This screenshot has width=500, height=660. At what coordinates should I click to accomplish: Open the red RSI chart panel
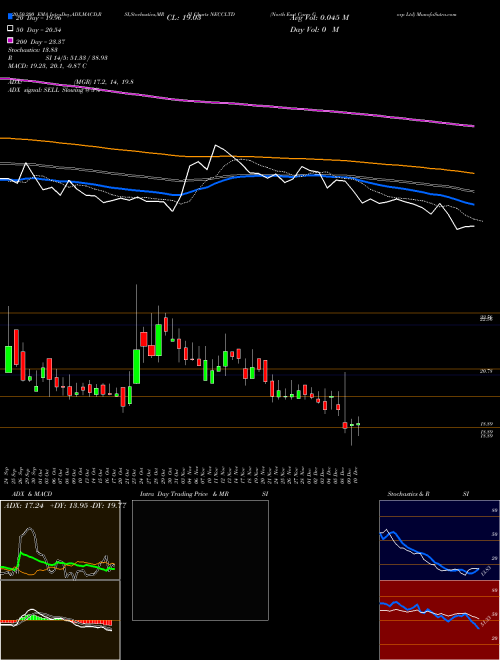[439, 620]
